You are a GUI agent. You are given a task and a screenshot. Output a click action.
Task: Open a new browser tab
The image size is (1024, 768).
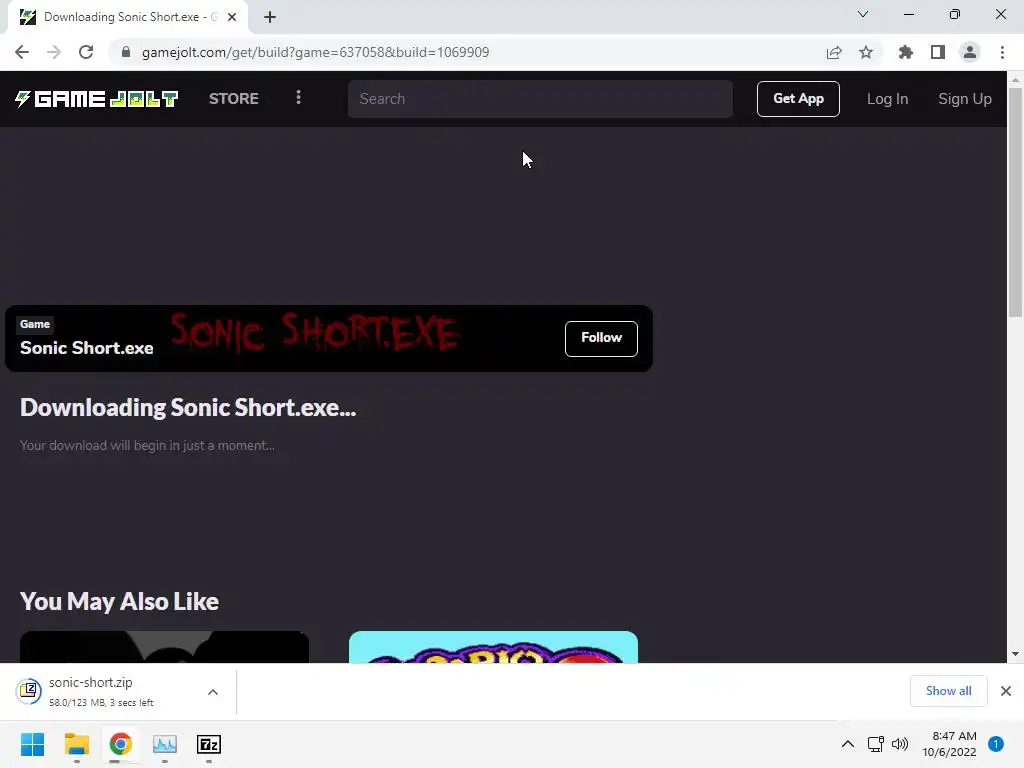click(x=270, y=17)
